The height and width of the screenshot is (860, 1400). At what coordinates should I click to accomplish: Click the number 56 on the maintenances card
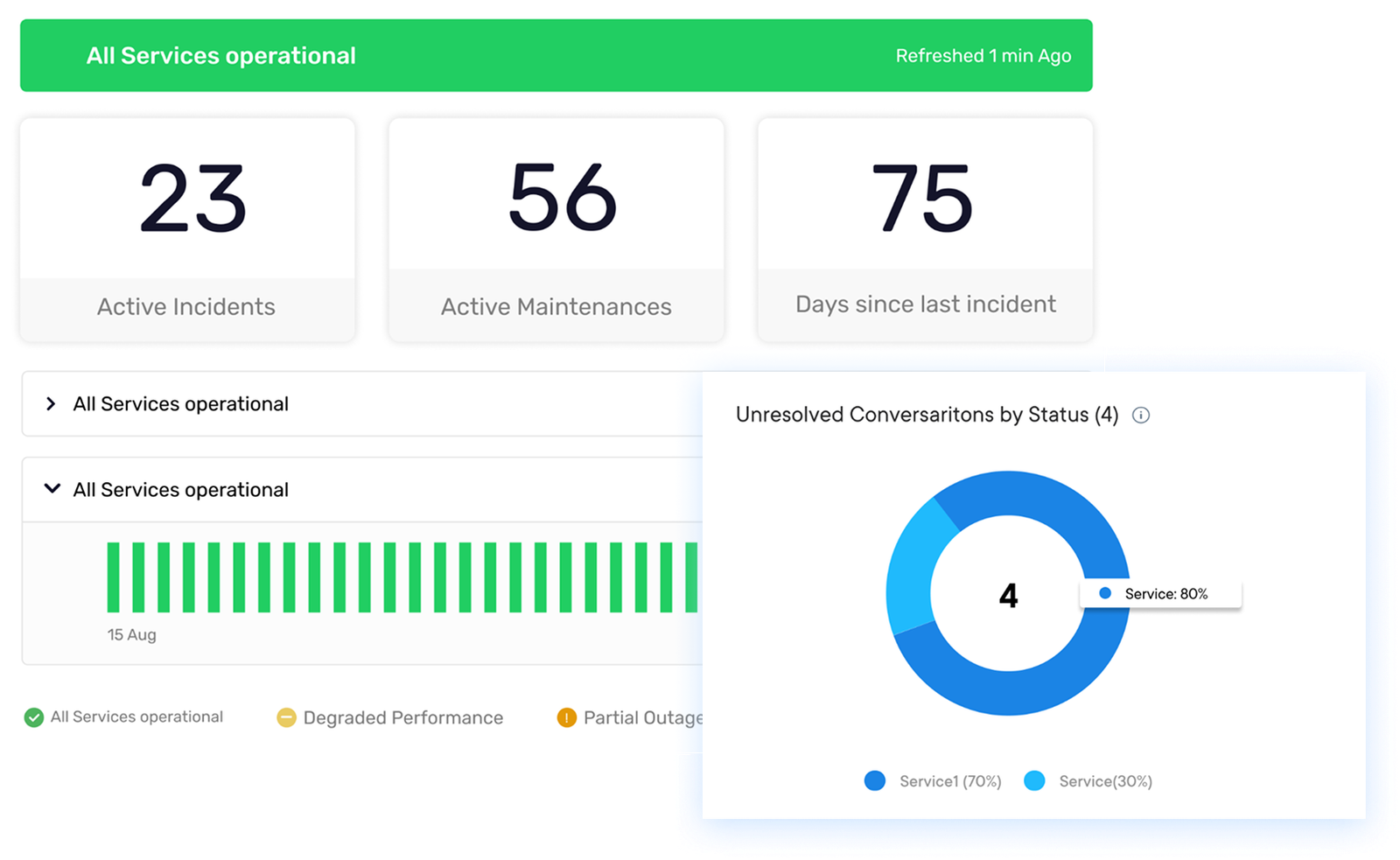click(563, 197)
